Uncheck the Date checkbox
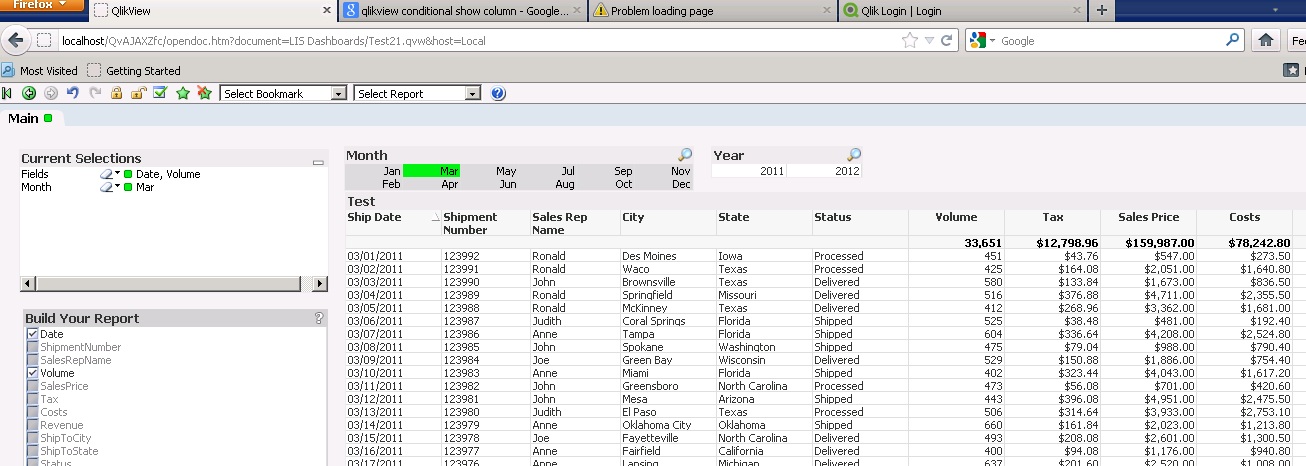The width and height of the screenshot is (1306, 466). click(x=33, y=334)
